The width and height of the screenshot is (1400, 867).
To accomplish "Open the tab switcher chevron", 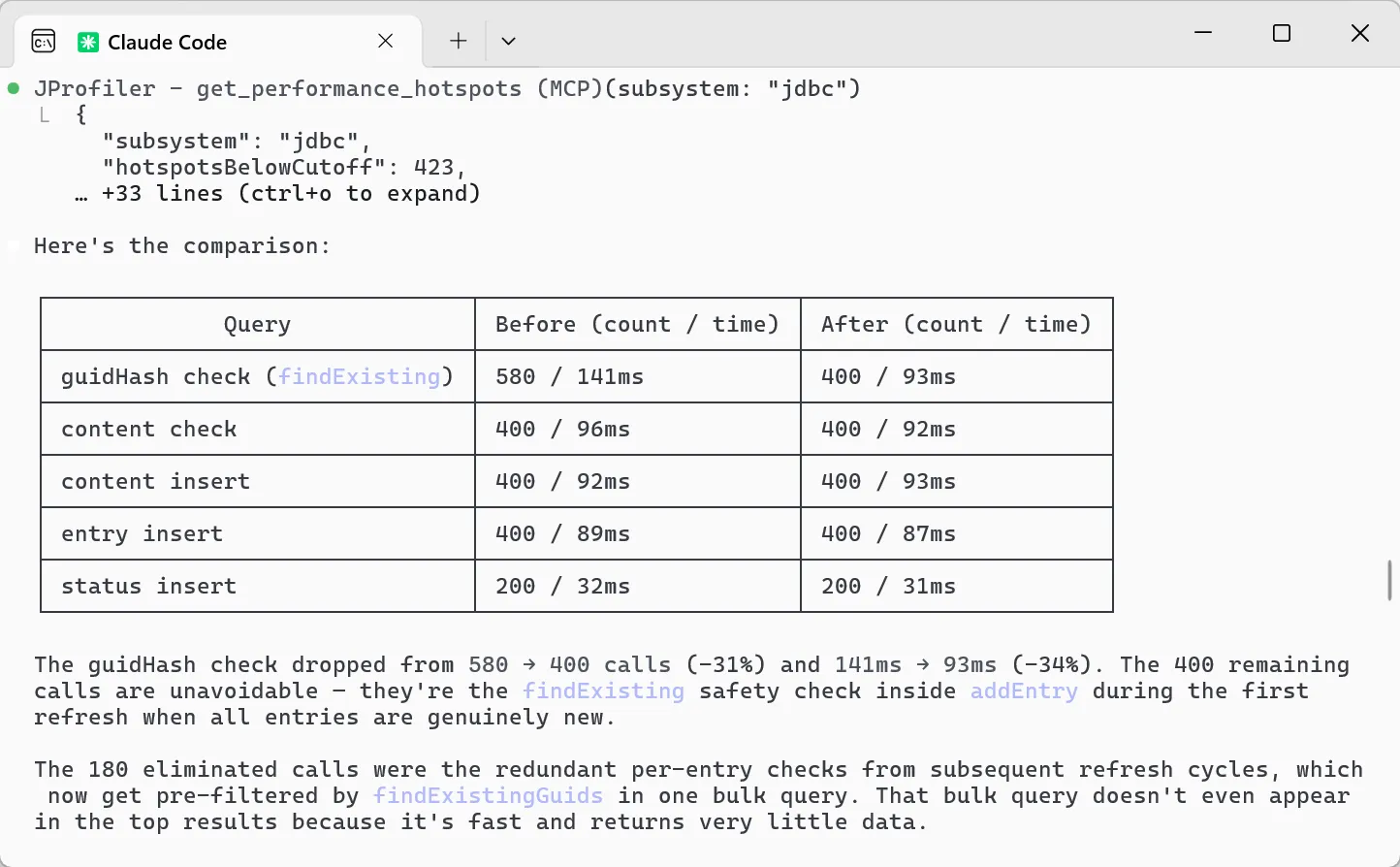I will click(508, 41).
